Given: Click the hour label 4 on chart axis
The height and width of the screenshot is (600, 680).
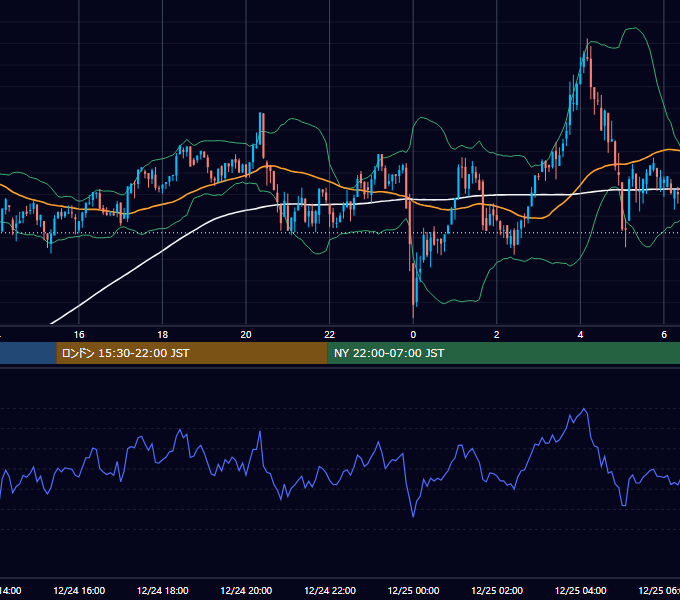Looking at the screenshot, I should pyautogui.click(x=580, y=335).
